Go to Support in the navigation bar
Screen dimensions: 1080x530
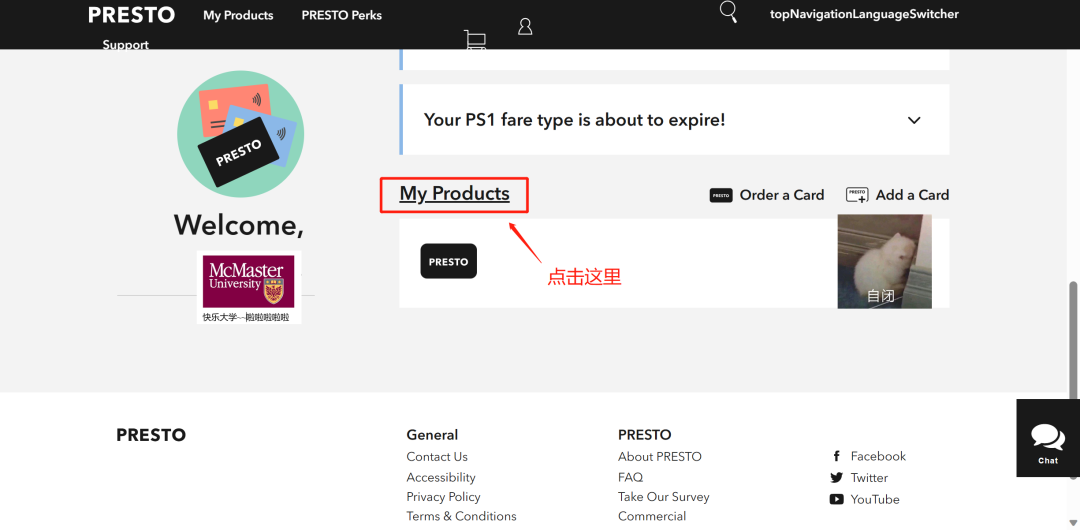tap(125, 44)
